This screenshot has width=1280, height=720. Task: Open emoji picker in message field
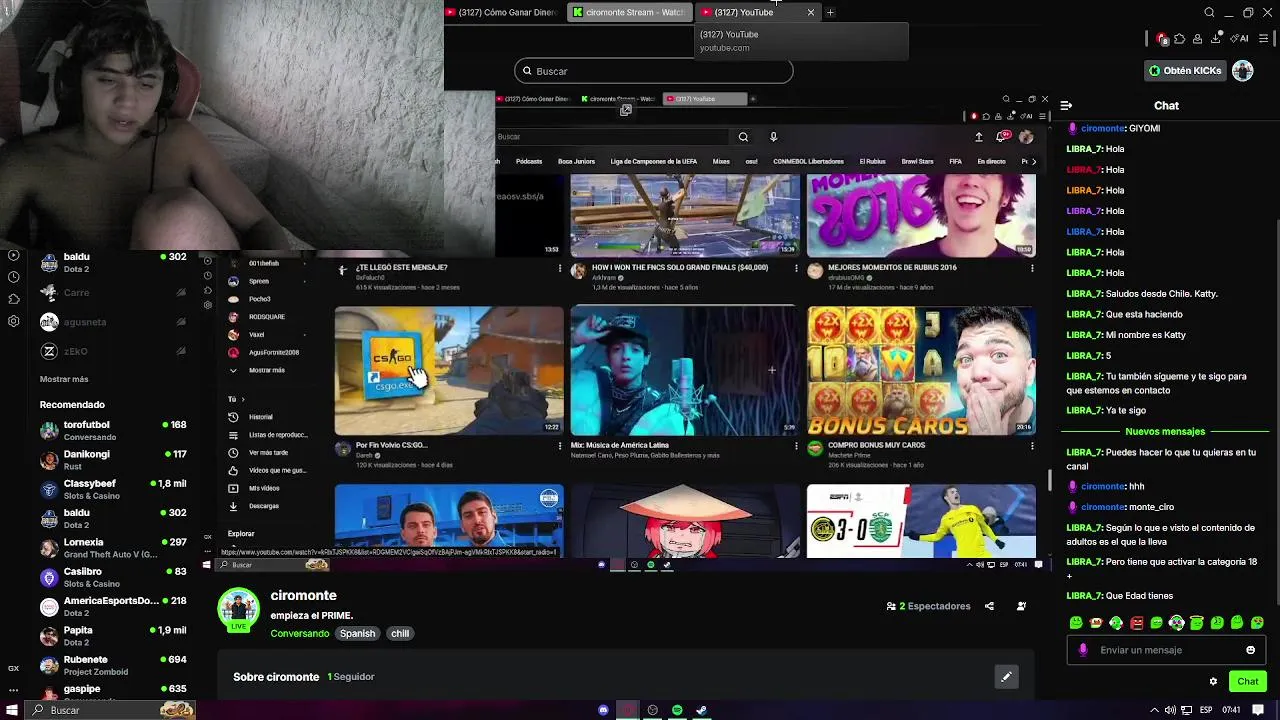coord(1250,650)
